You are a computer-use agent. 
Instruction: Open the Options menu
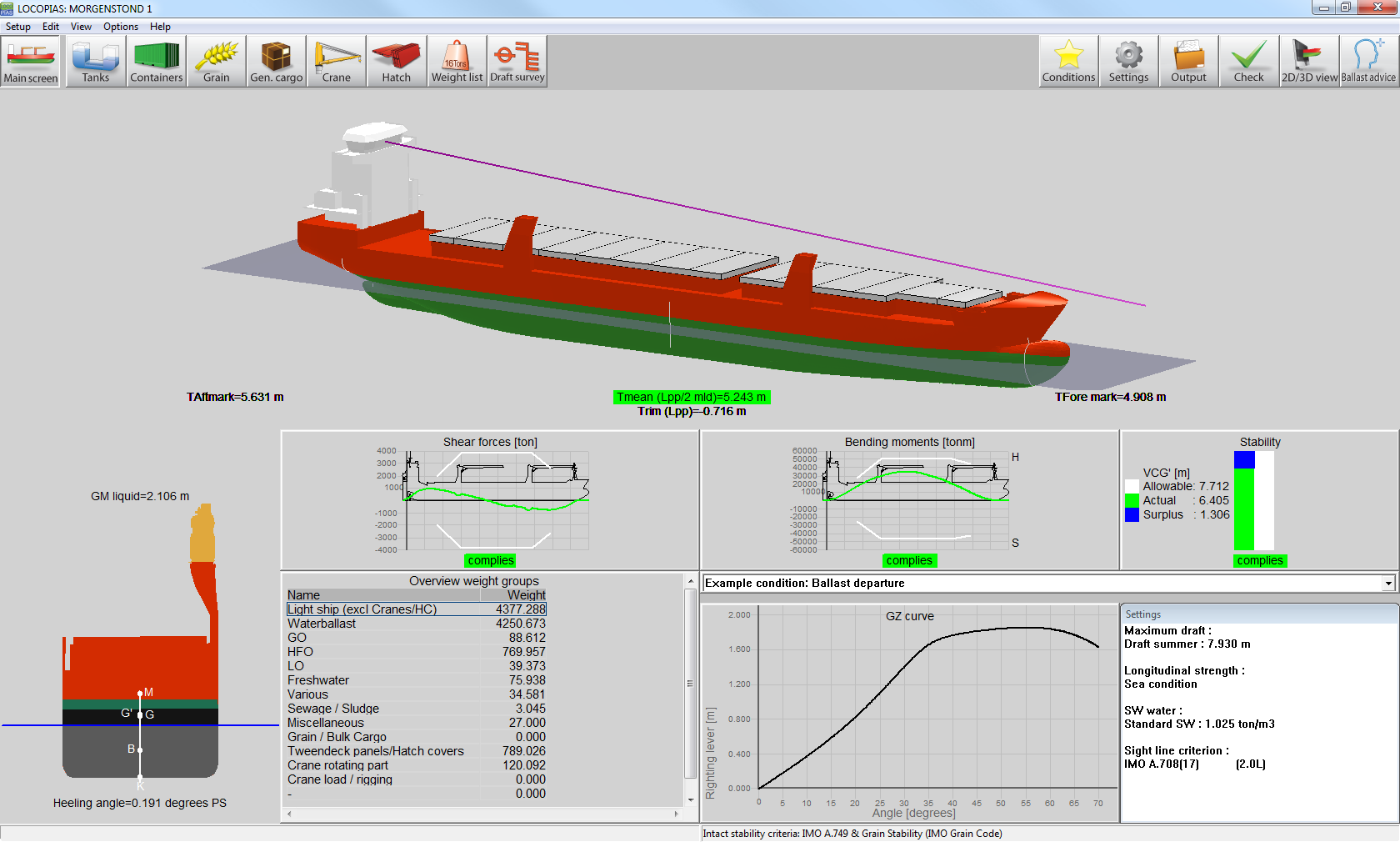(121, 27)
